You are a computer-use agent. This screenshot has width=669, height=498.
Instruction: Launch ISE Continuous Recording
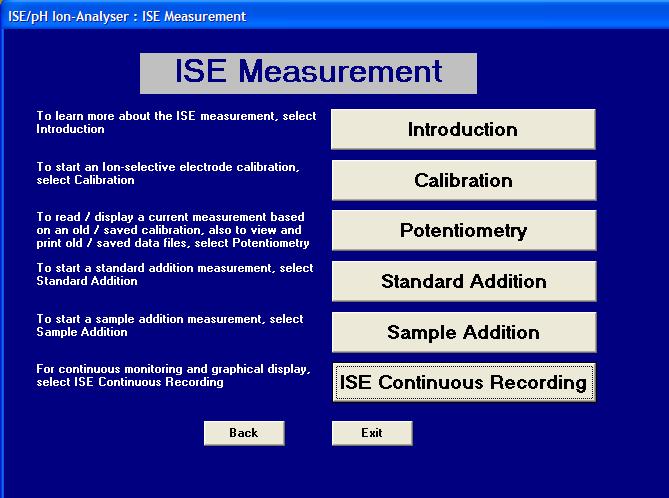[464, 382]
